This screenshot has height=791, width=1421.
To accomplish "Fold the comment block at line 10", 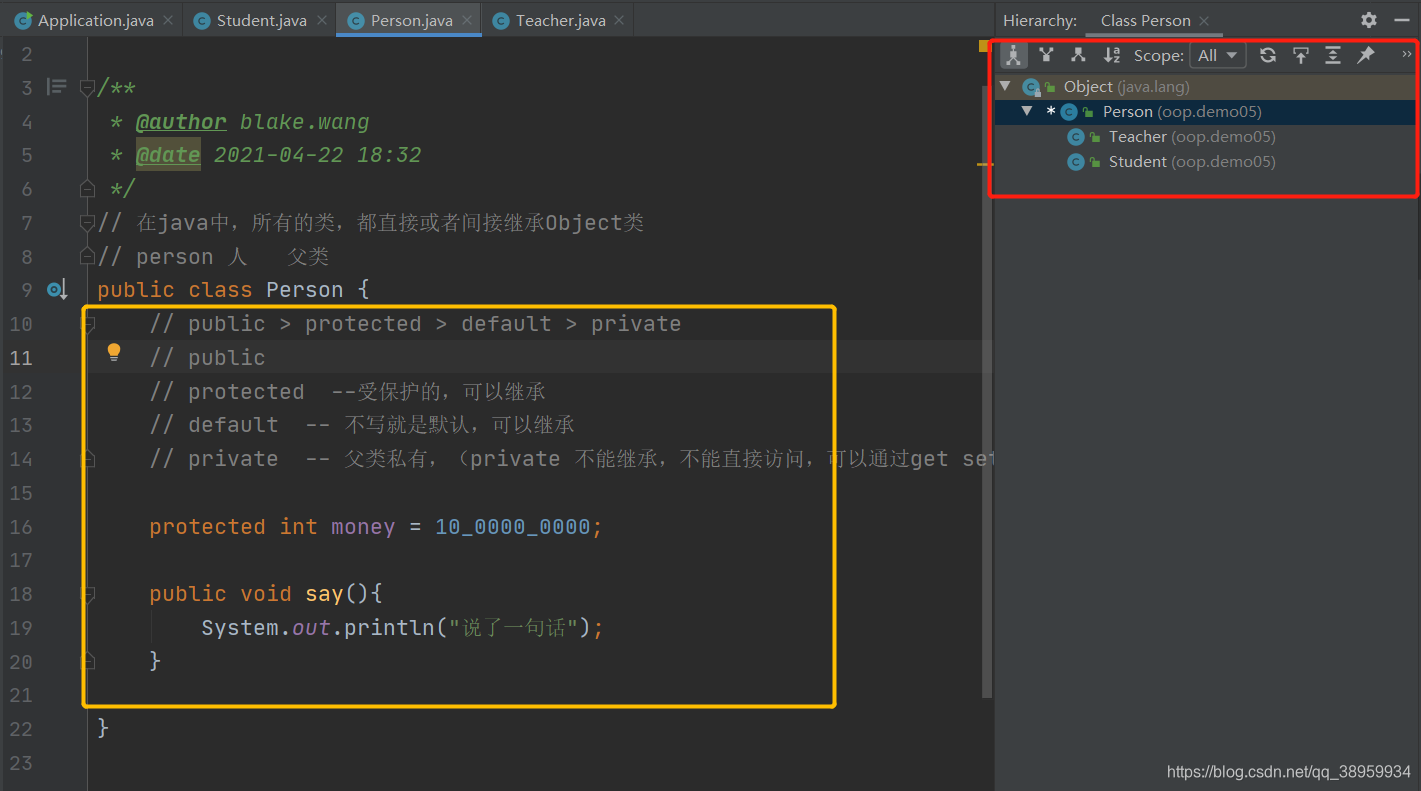I will click(87, 324).
